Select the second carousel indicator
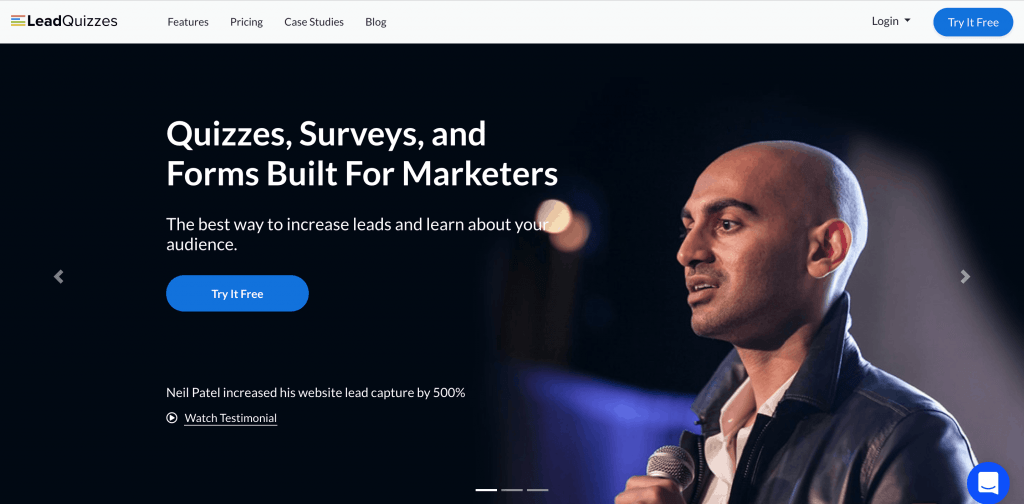 click(x=512, y=490)
